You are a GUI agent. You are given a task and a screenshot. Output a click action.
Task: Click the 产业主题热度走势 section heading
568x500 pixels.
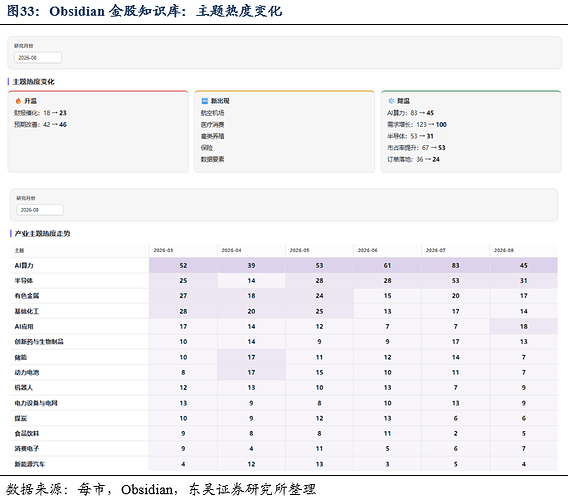click(x=42, y=234)
